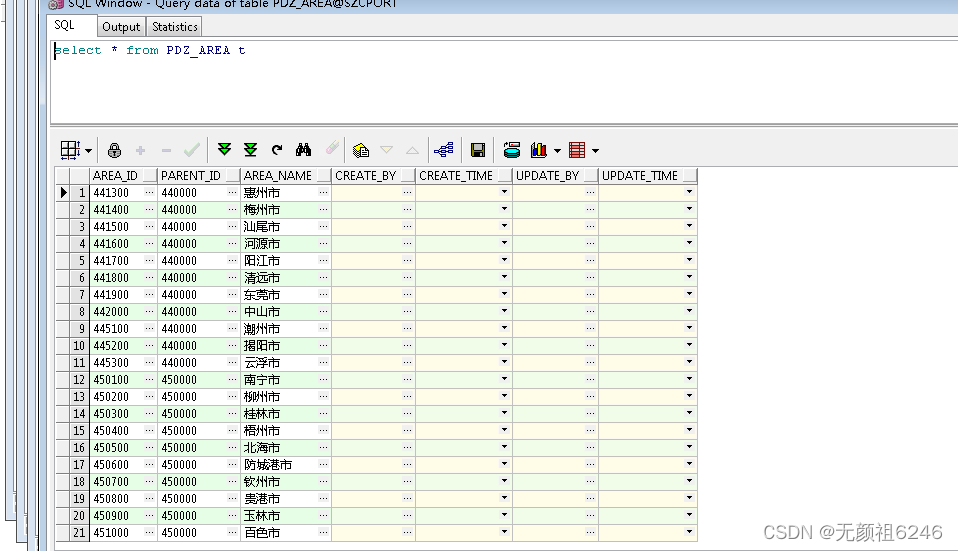Click the refresh query icon
958x551 pixels.
click(x=277, y=150)
